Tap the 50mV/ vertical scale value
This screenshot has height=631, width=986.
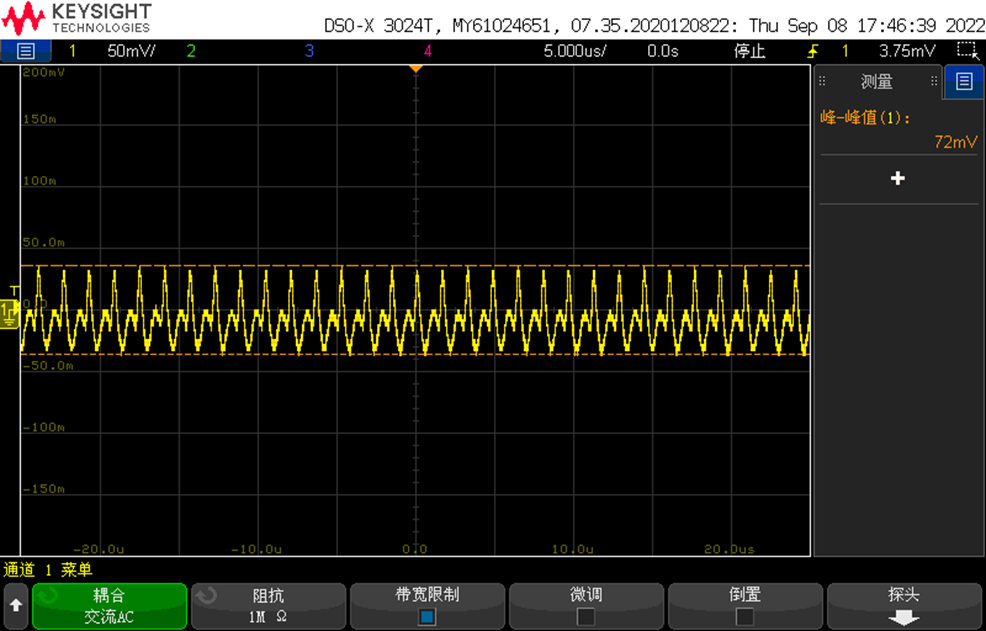(131, 51)
